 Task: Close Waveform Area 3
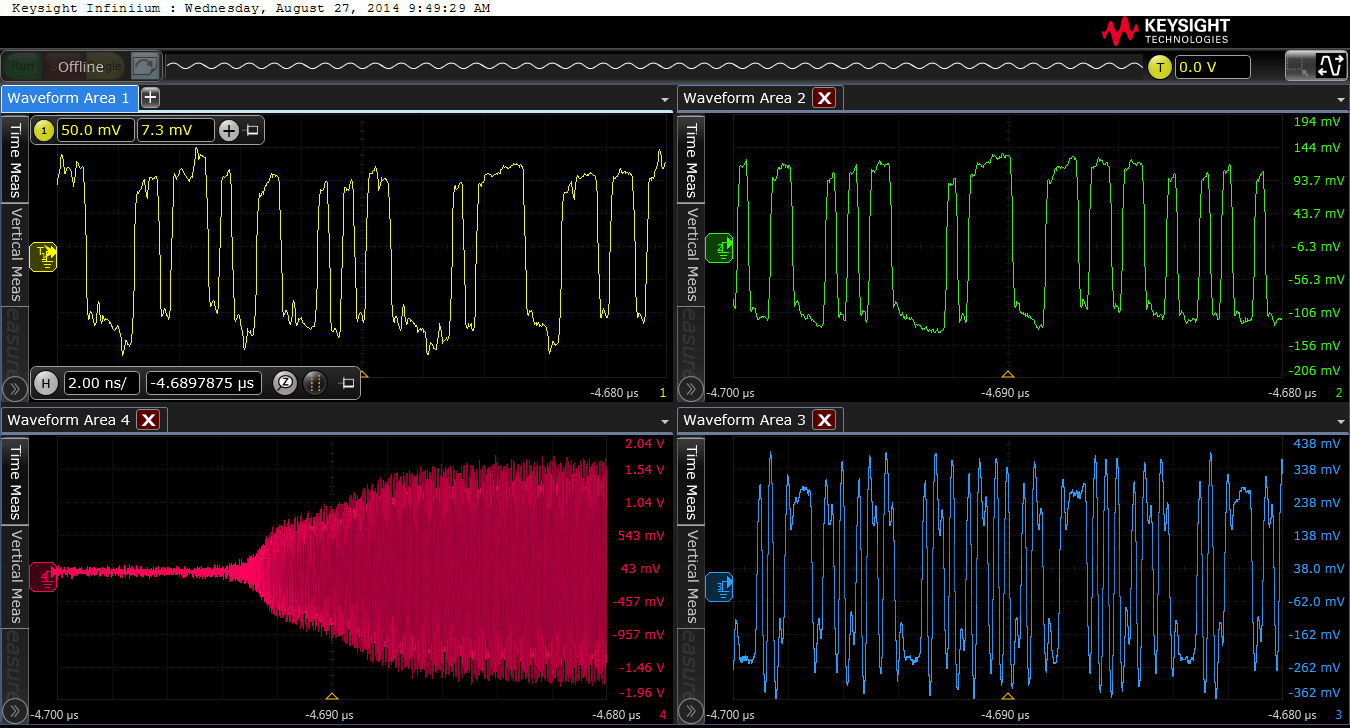click(x=824, y=420)
